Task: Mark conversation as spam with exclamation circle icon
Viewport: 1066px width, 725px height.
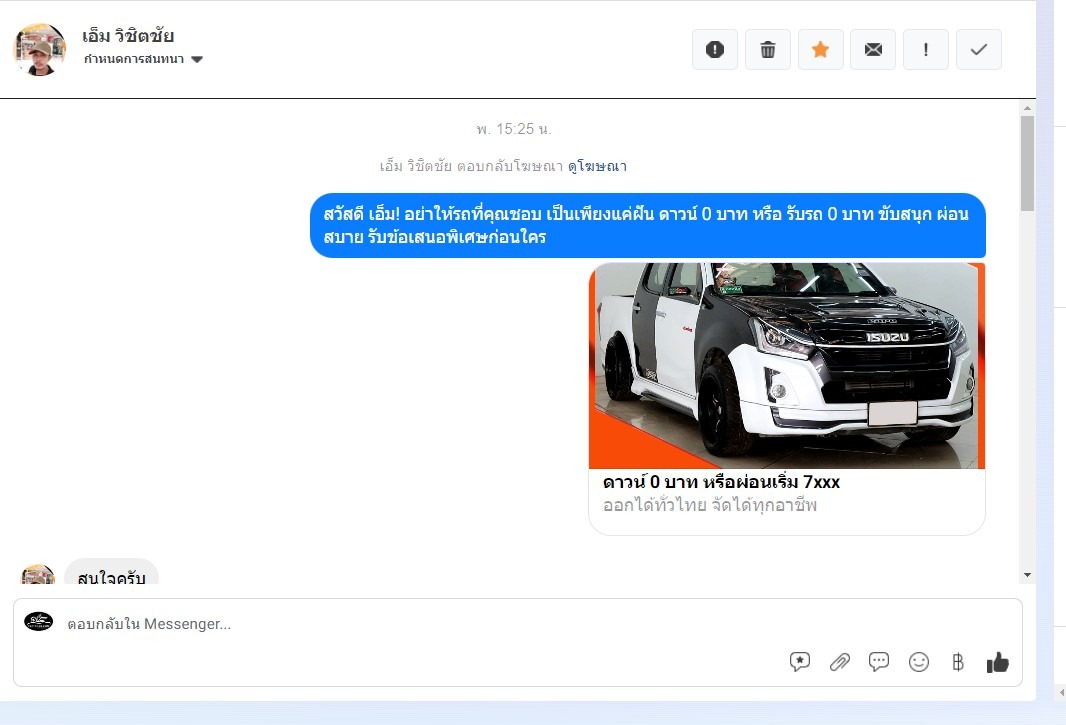Action: tap(715, 50)
